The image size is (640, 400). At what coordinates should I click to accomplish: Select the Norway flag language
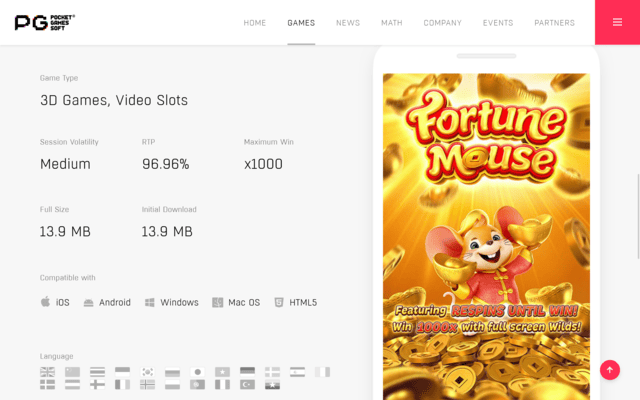(147, 384)
